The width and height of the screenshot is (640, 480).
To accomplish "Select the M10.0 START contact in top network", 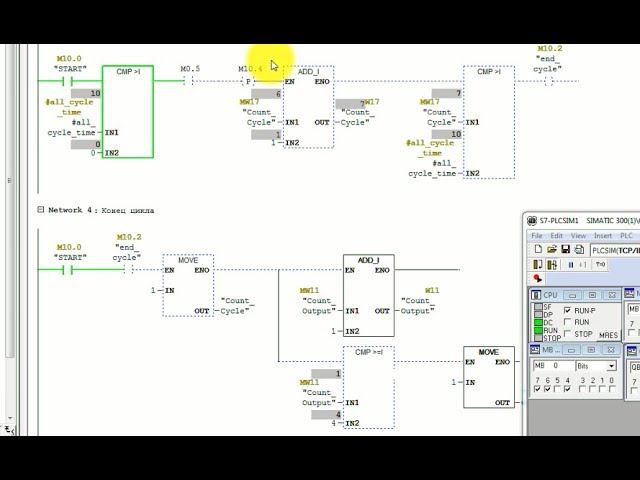I will [68, 82].
